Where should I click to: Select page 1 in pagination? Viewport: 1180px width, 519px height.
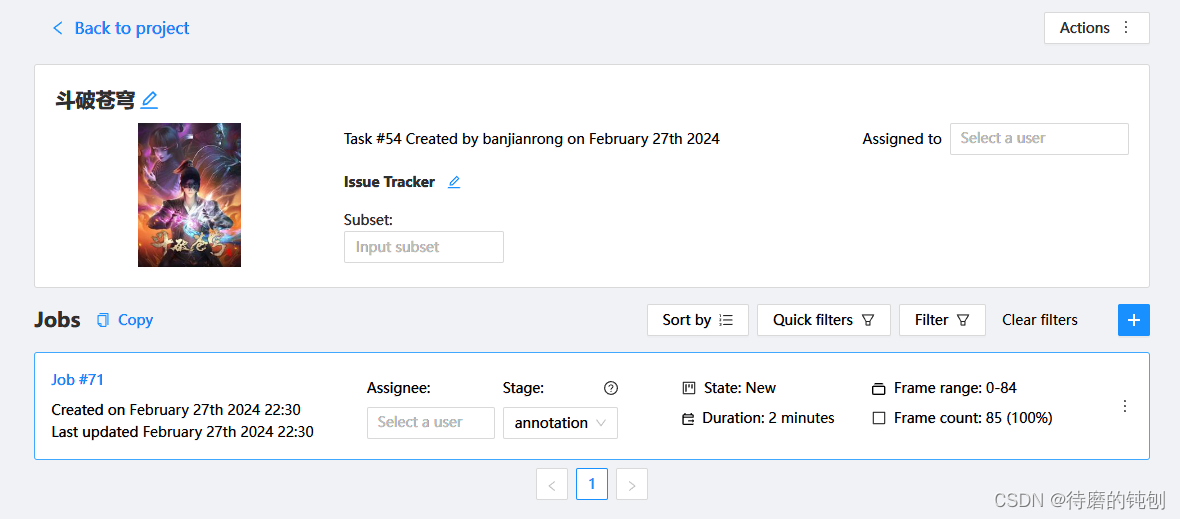pyautogui.click(x=592, y=485)
